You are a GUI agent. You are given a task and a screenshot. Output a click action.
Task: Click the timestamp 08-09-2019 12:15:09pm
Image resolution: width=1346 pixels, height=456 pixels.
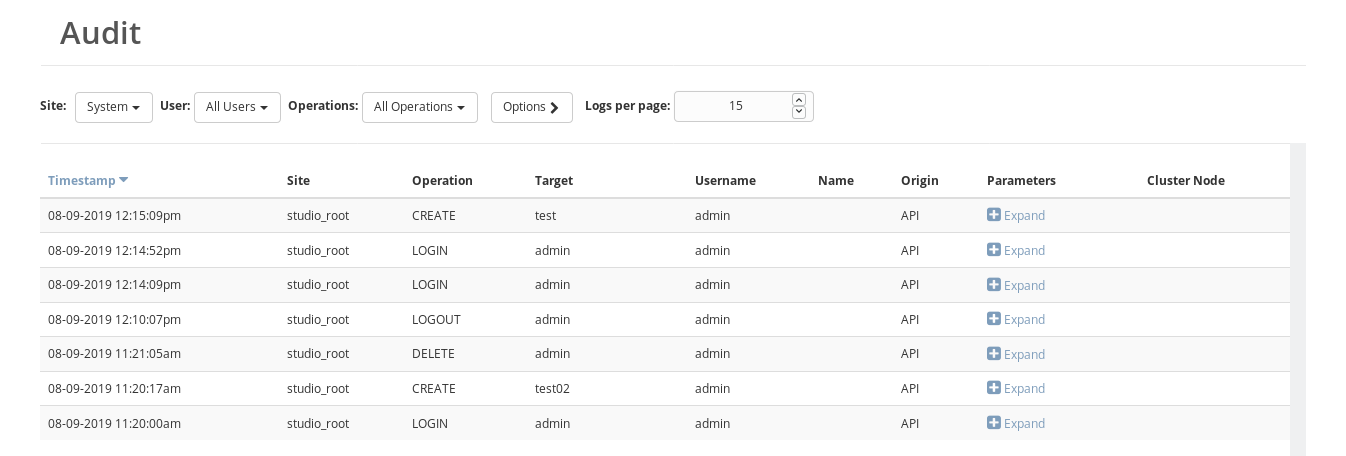114,216
